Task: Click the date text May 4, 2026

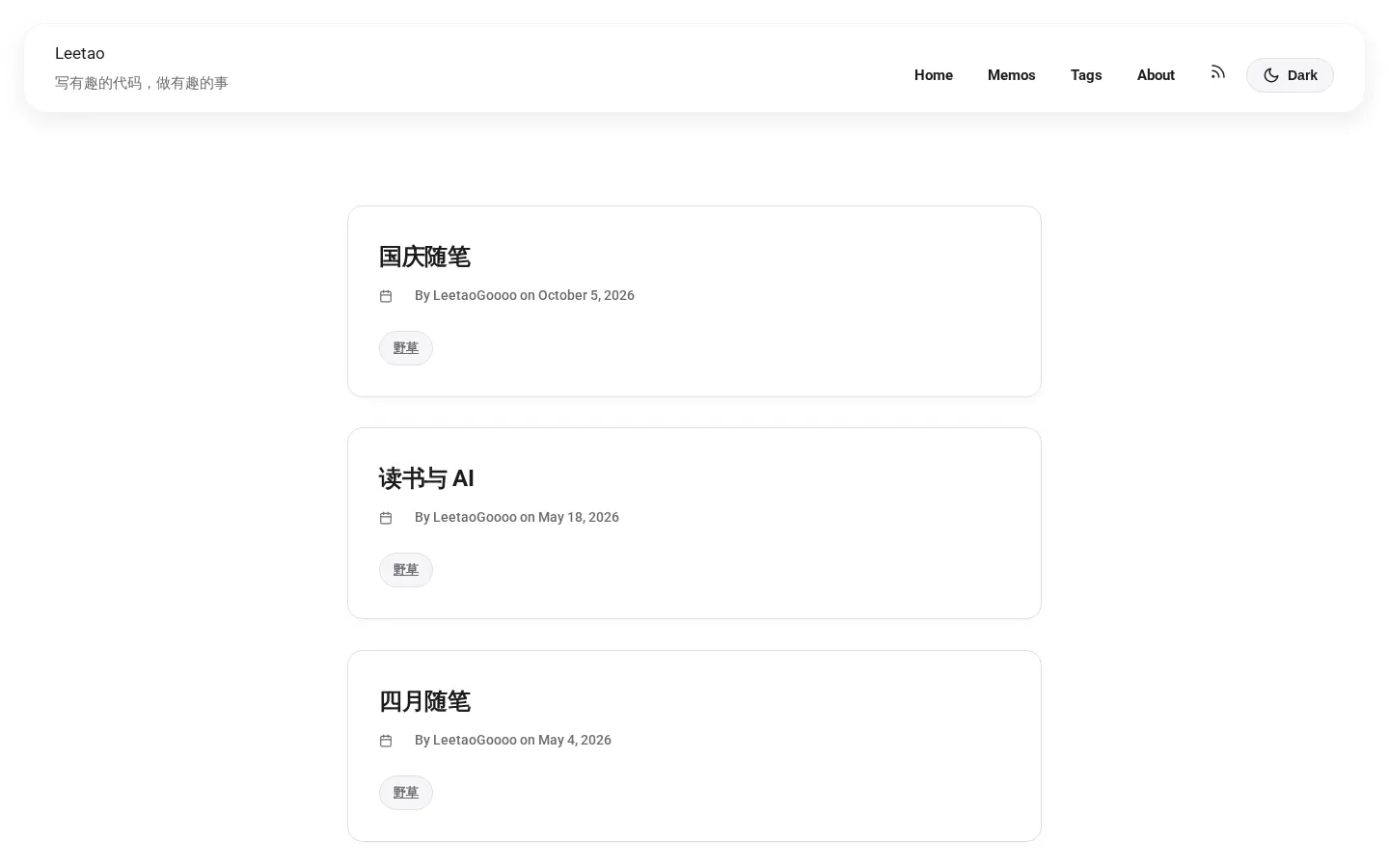Action: tap(575, 740)
